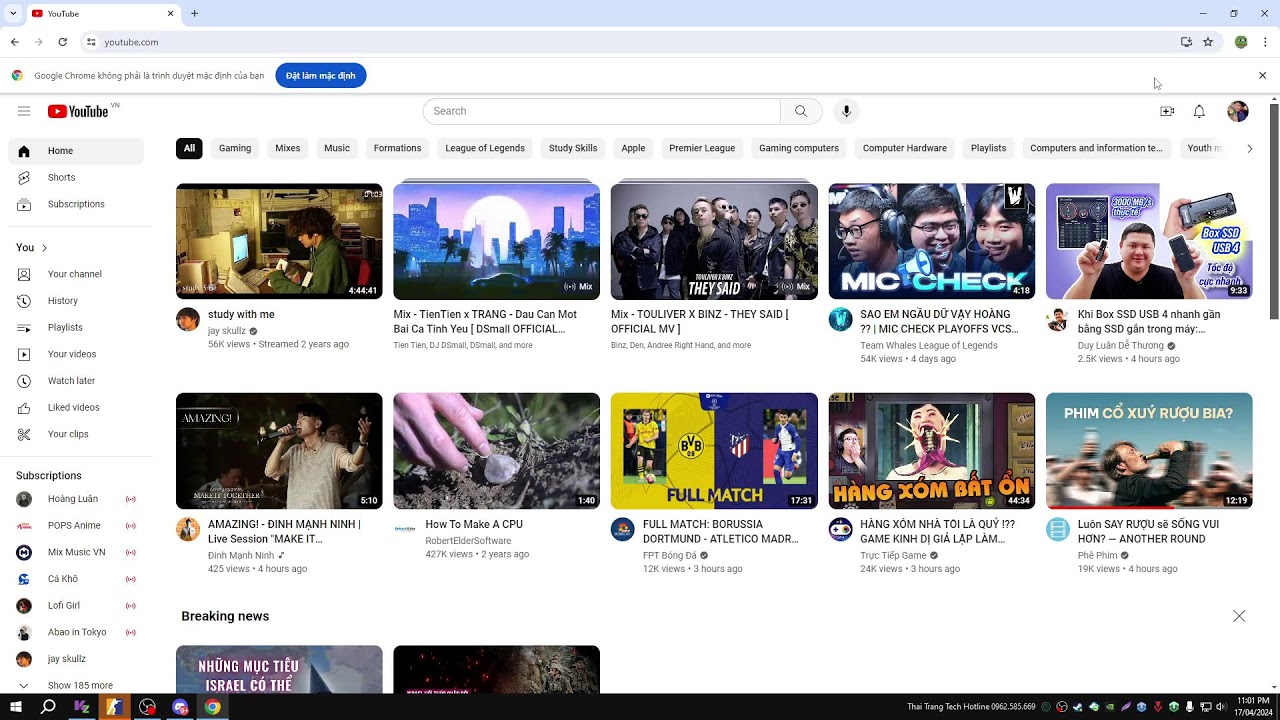
Task: Open Abao in Tokyo subscription
Action: (x=76, y=632)
